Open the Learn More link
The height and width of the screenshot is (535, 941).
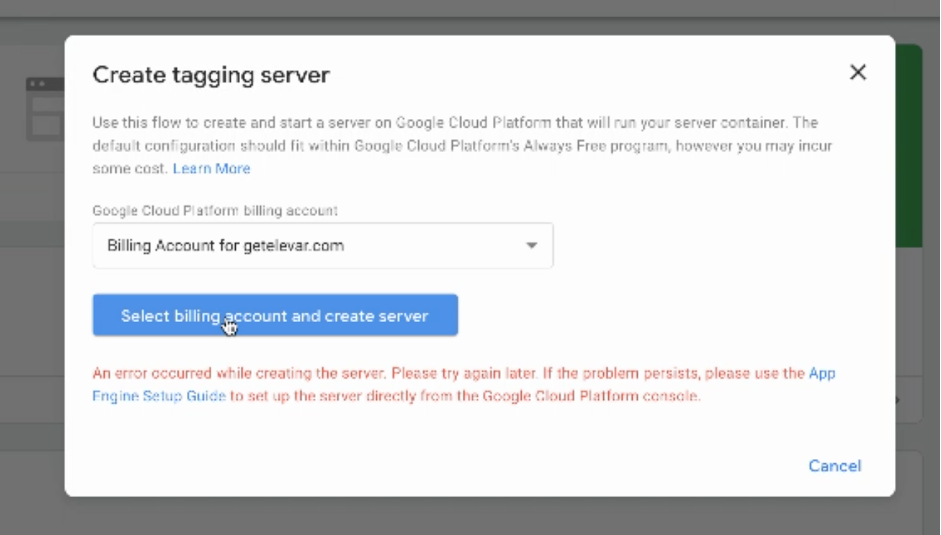[x=211, y=169]
